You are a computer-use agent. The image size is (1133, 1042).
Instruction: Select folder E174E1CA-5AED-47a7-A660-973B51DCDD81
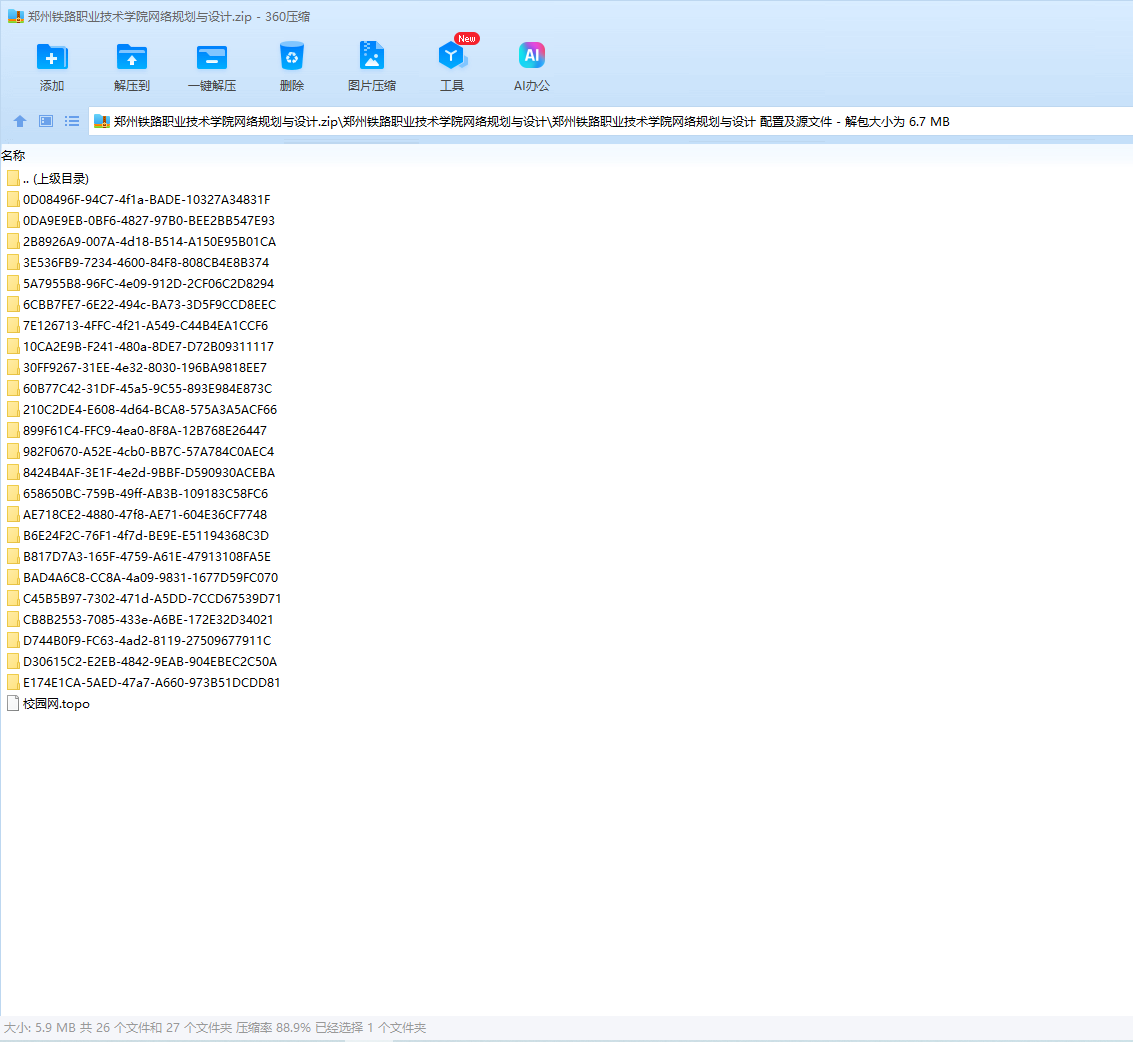coord(144,681)
